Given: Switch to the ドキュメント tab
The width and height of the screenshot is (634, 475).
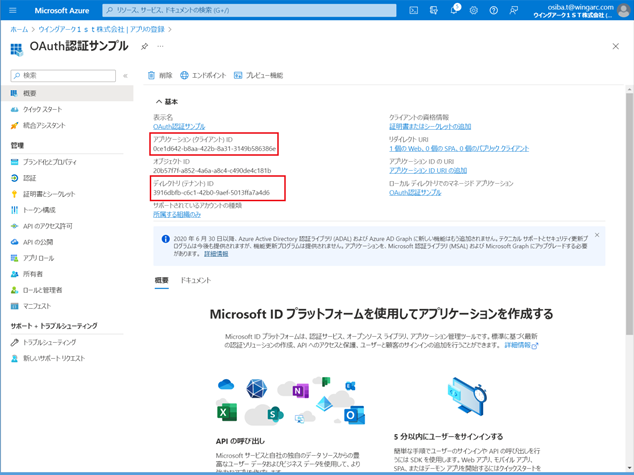Looking at the screenshot, I should (196, 280).
